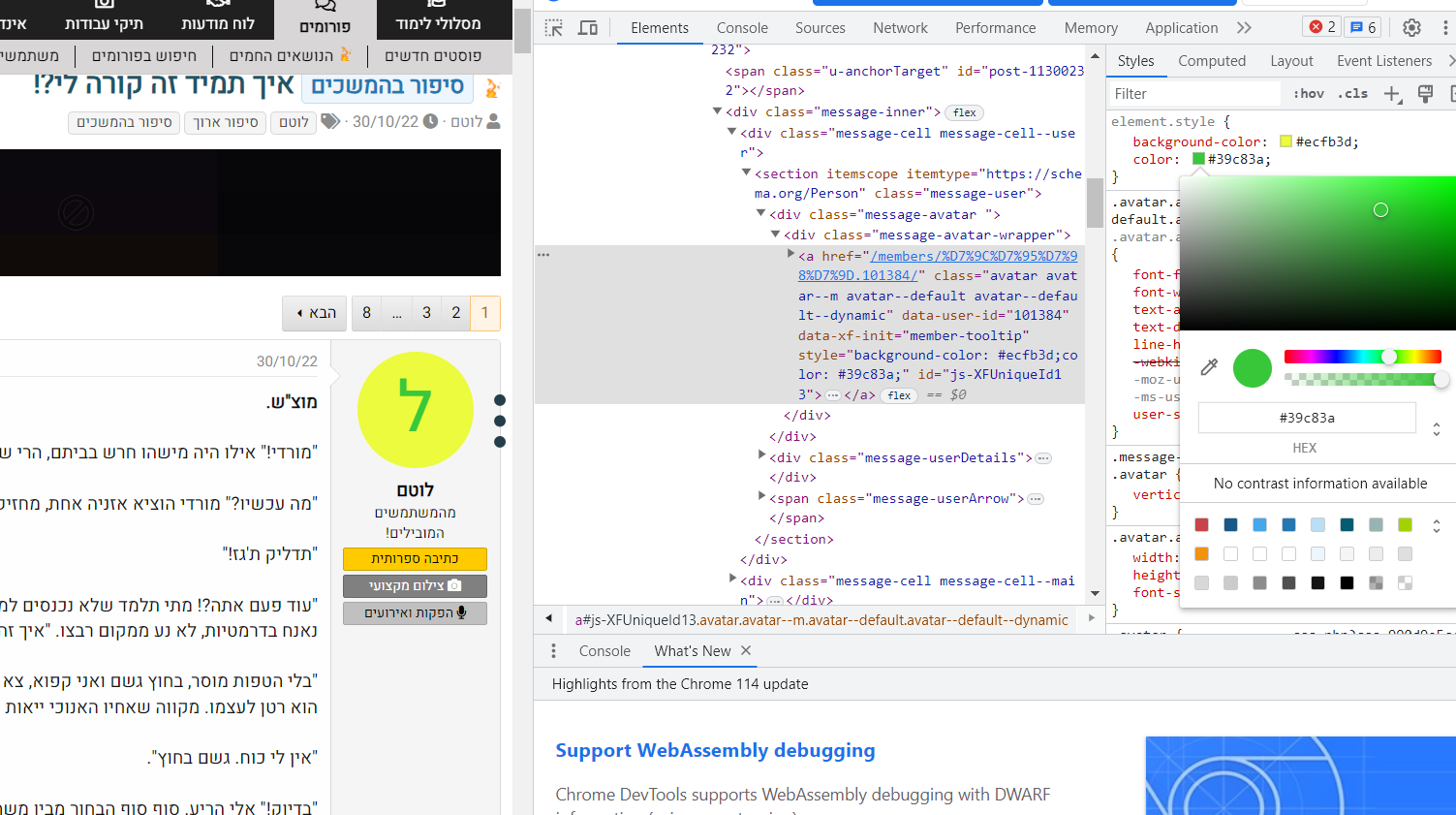Open the Computed styles tab
Screen dimensions: 1456x815
pos(1211,61)
